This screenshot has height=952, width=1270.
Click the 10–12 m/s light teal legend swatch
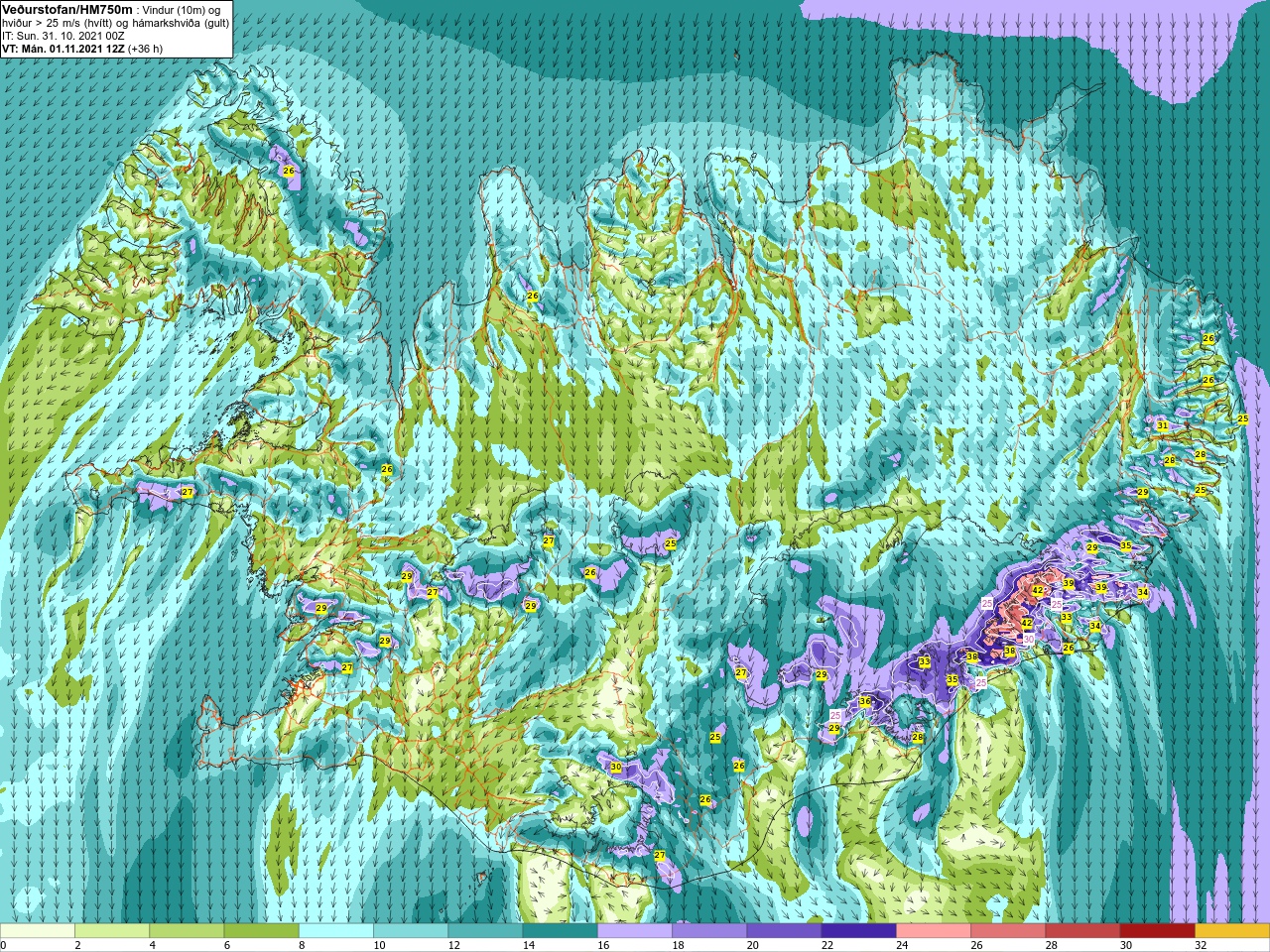tap(411, 931)
